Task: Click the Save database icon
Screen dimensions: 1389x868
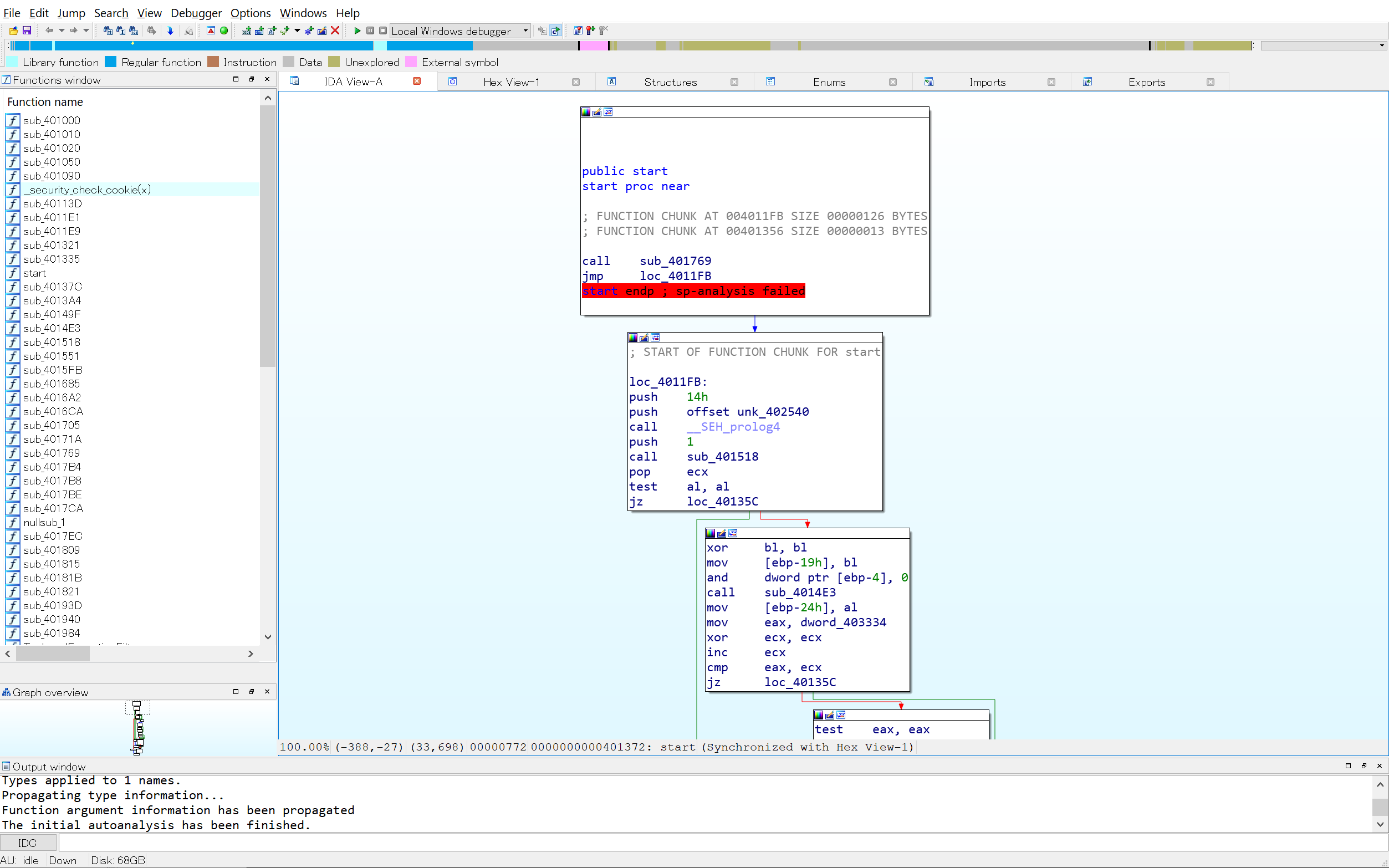Action: tap(27, 31)
